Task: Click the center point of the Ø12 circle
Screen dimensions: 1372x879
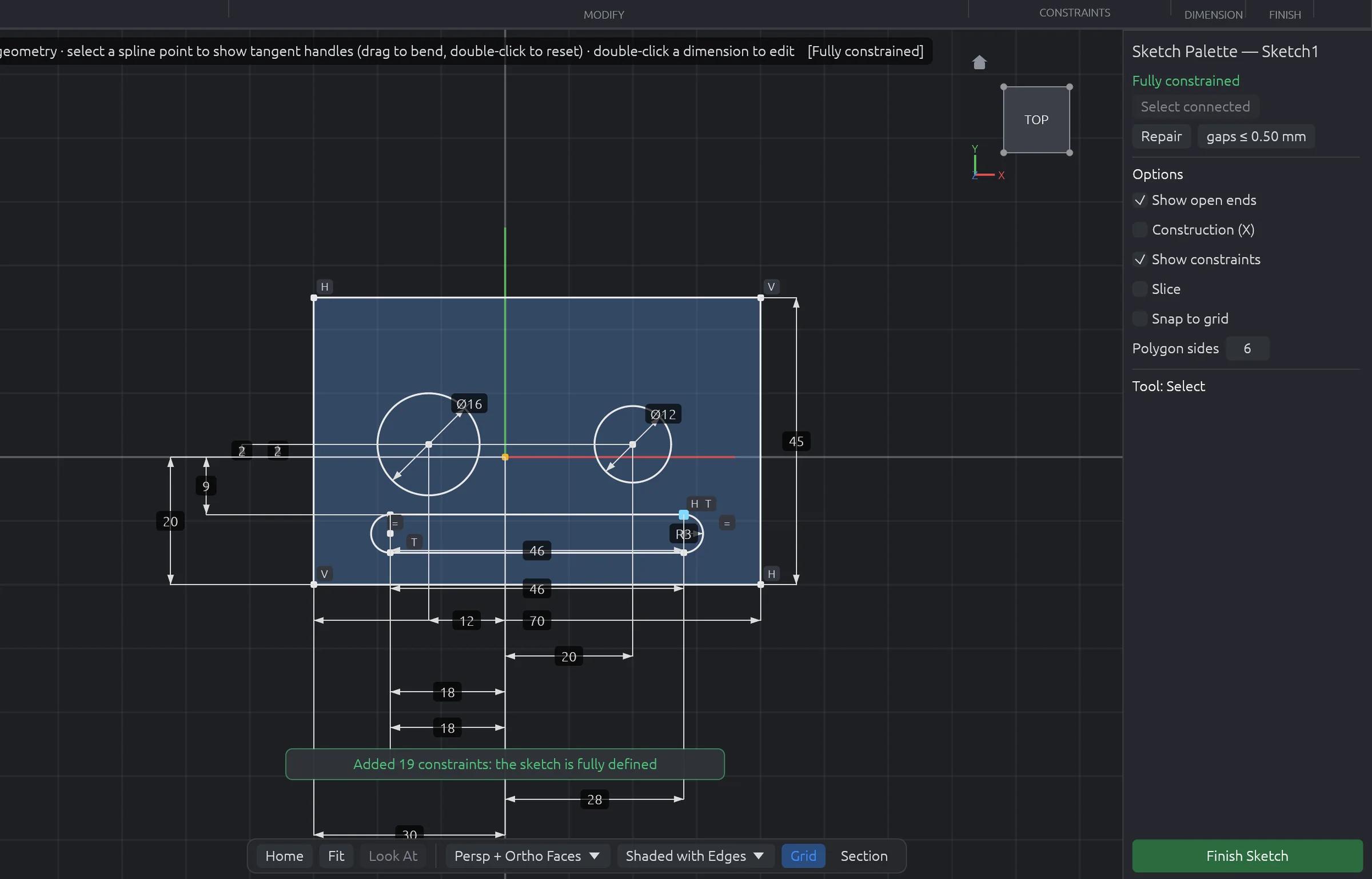Action: tap(632, 444)
